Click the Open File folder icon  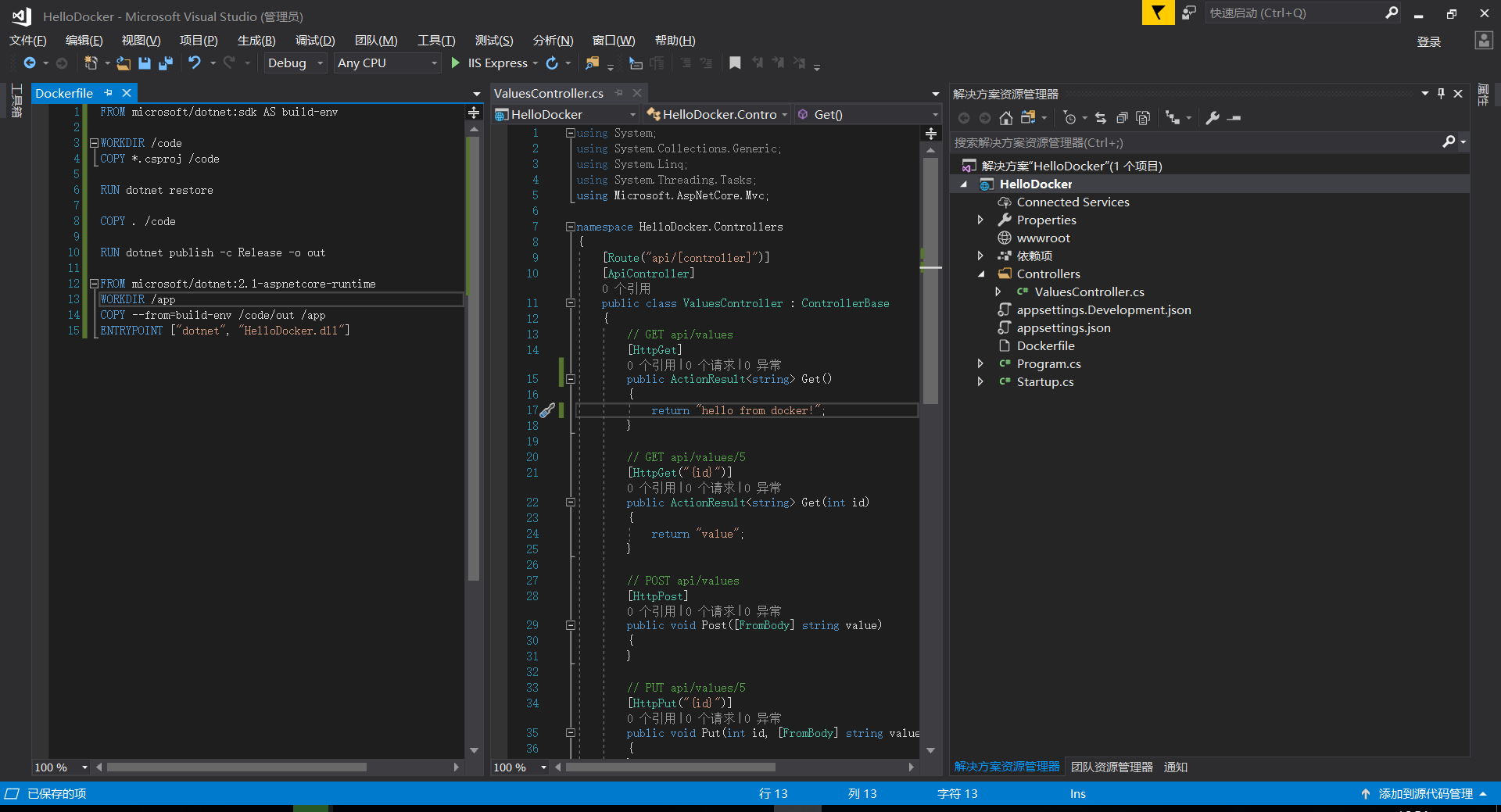pos(123,63)
